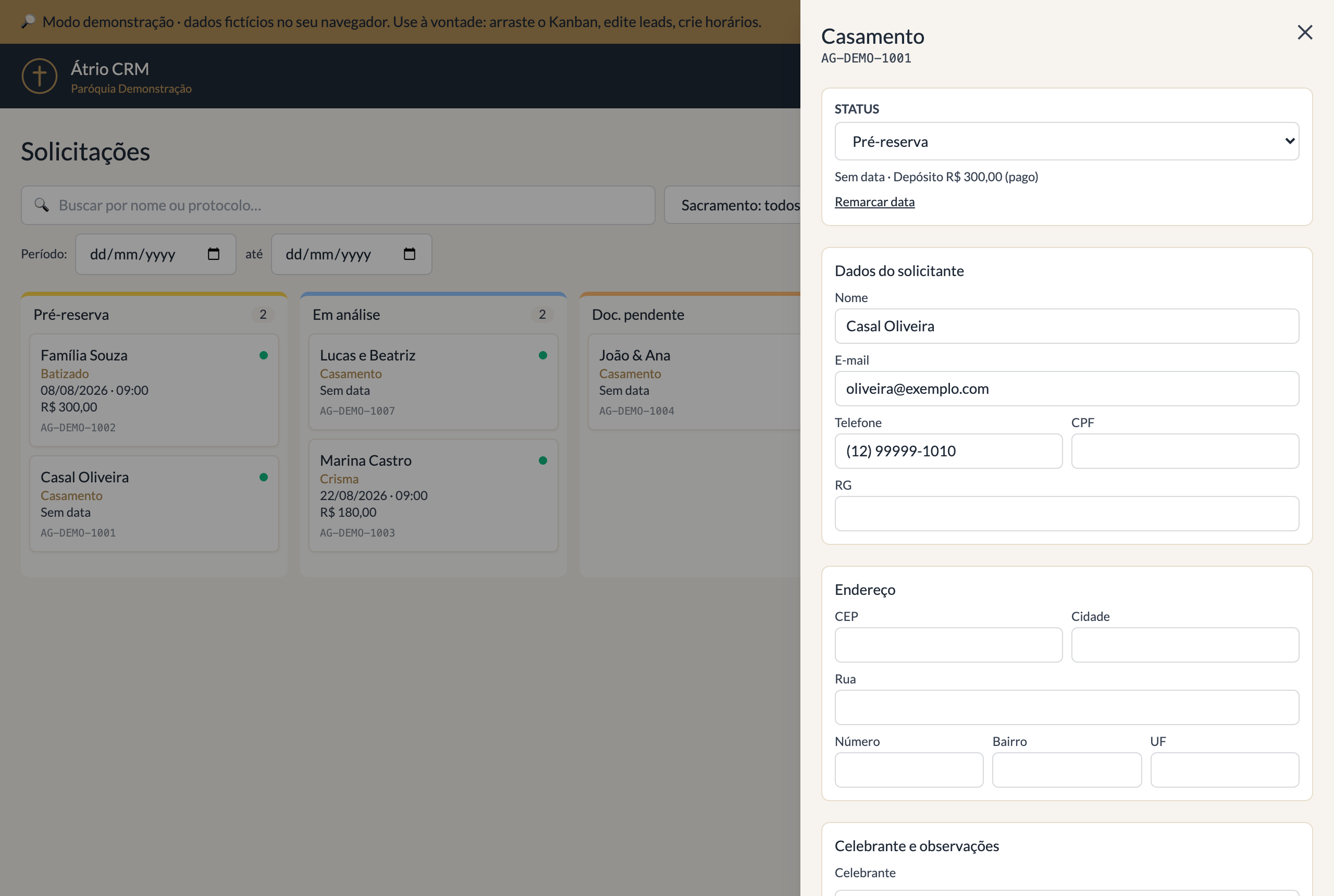Click the empty CPF field

click(1185, 451)
